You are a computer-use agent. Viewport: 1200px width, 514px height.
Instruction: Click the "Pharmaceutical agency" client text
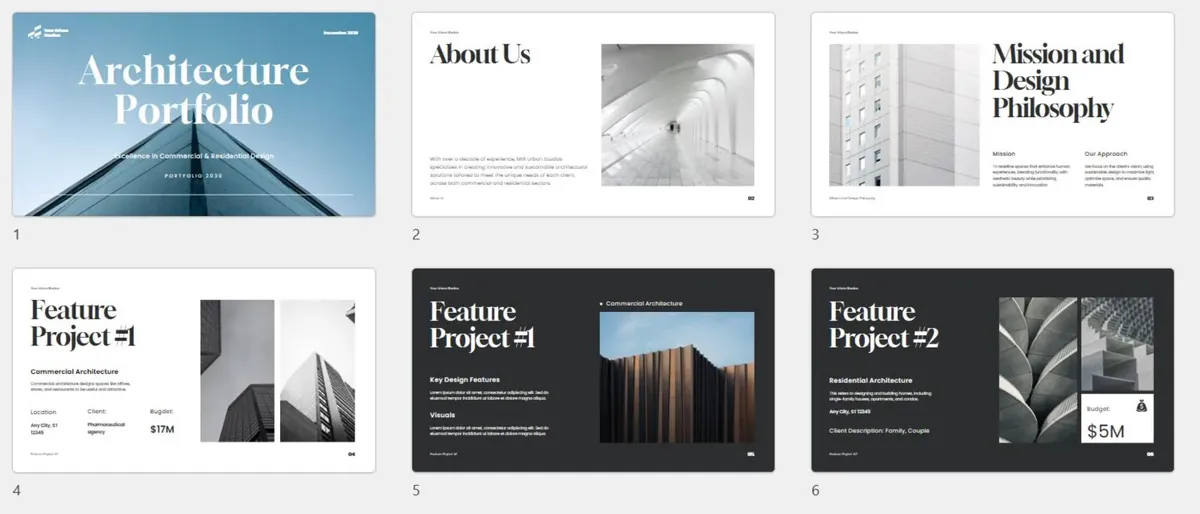[x=105, y=428]
